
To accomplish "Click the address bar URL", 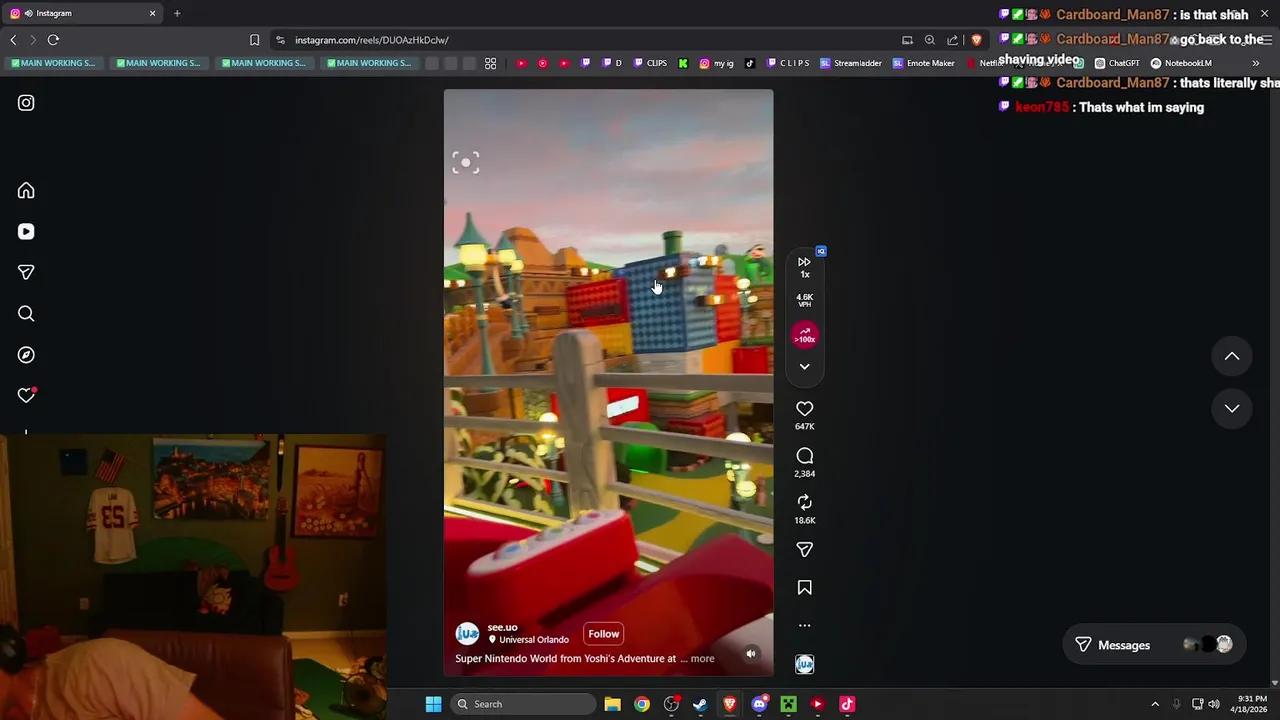I will coord(372,40).
